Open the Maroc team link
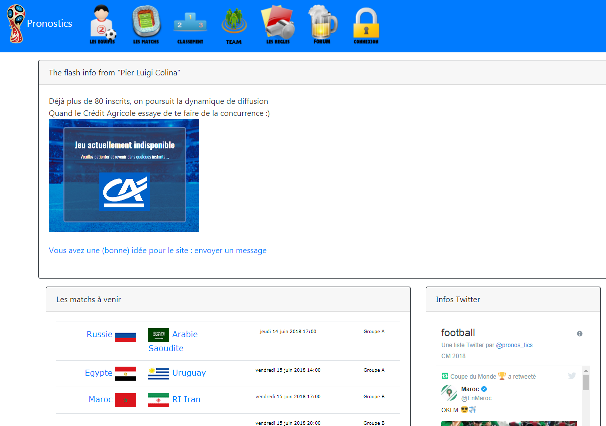Image resolution: width=606 pixels, height=426 pixels. click(x=99, y=399)
